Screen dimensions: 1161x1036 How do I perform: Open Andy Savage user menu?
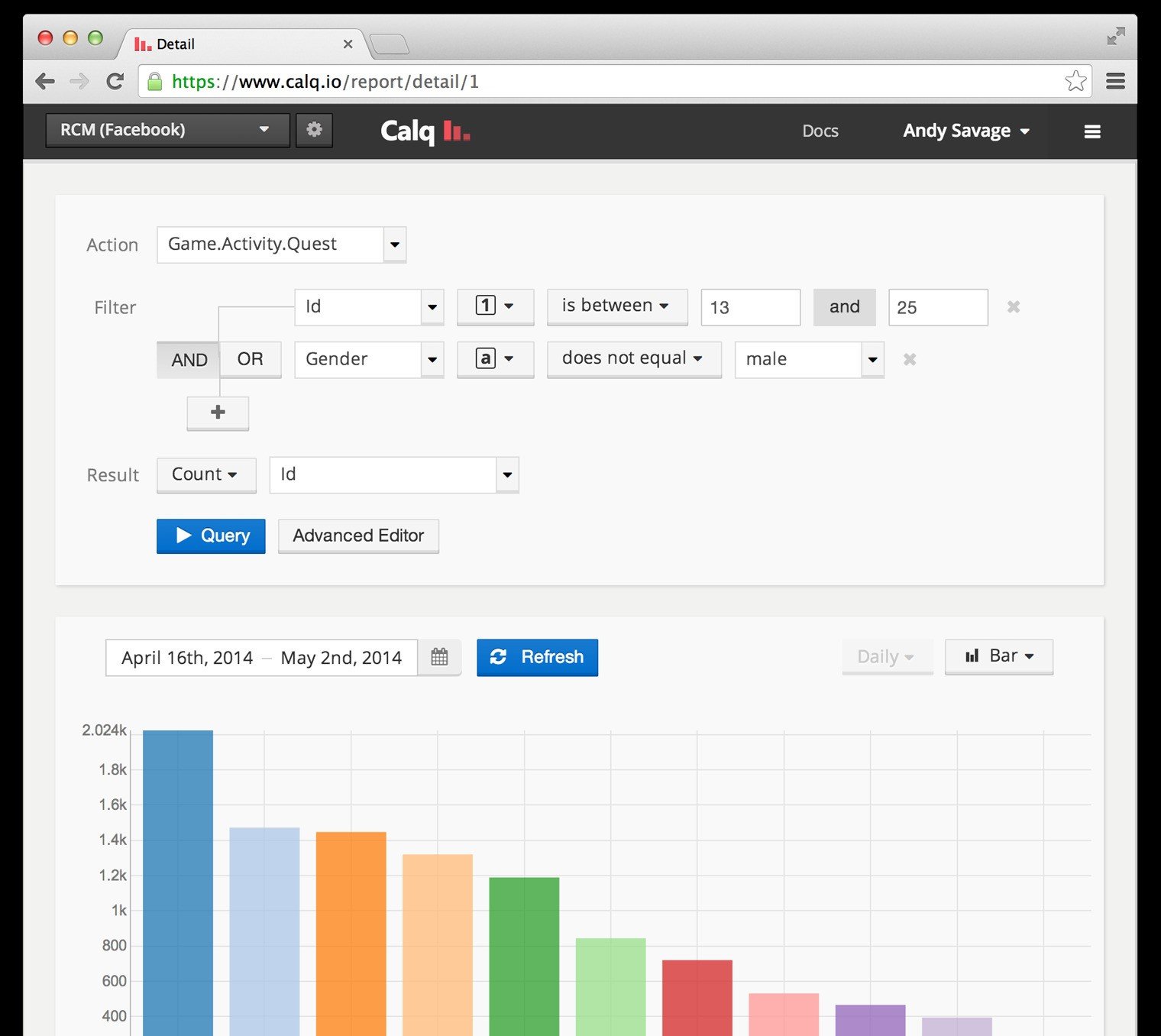[x=966, y=131]
